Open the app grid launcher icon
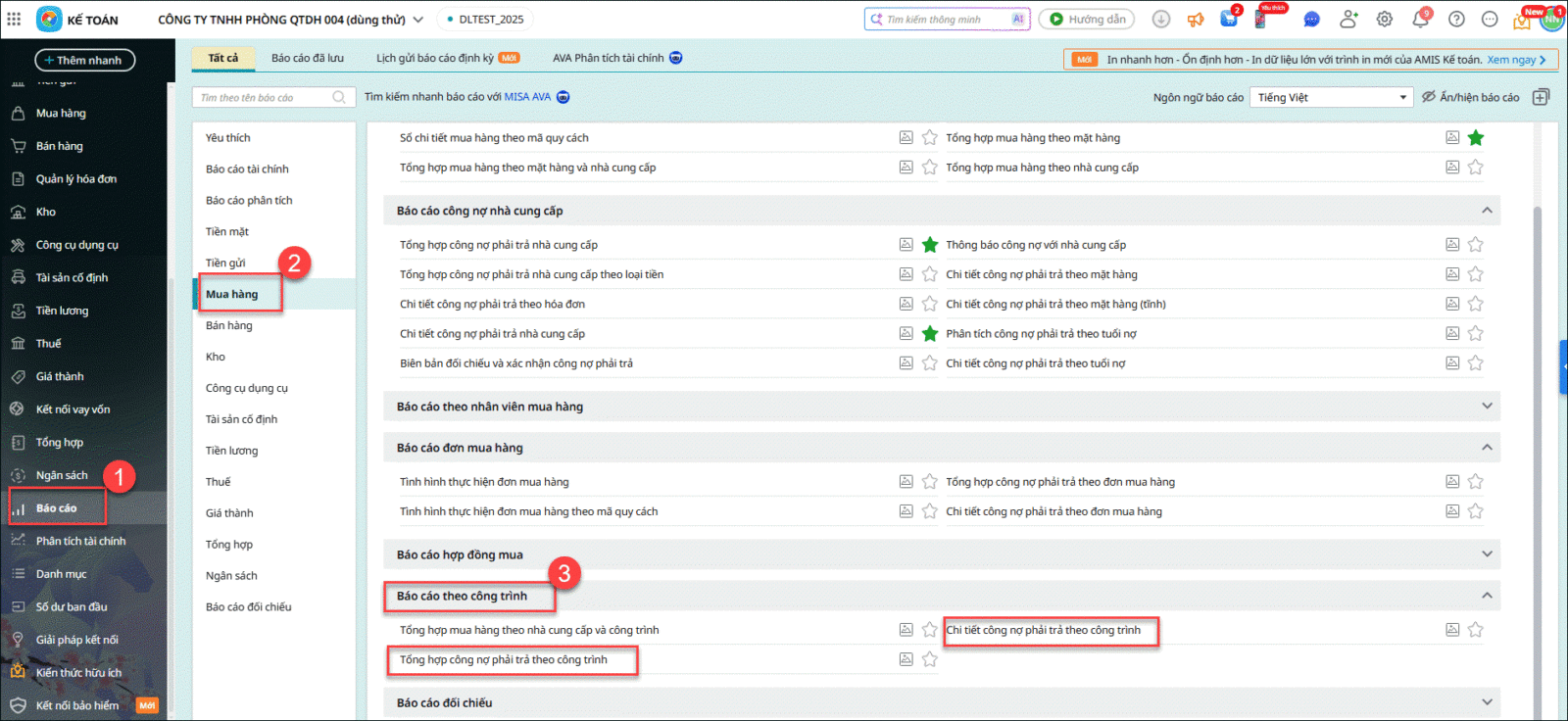The image size is (1568, 721). click(x=14, y=20)
